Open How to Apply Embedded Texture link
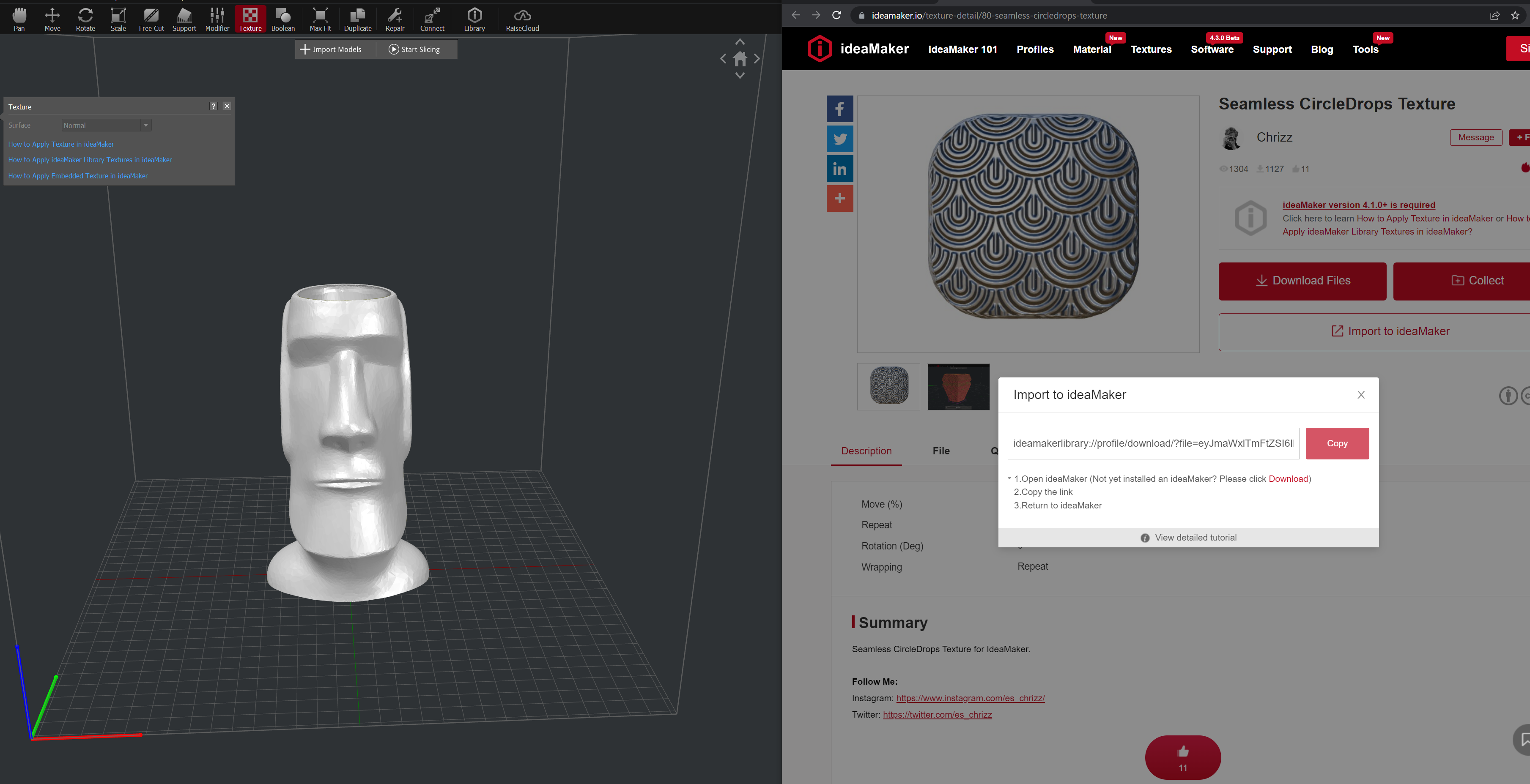Viewport: 1530px width, 784px height. [x=78, y=176]
